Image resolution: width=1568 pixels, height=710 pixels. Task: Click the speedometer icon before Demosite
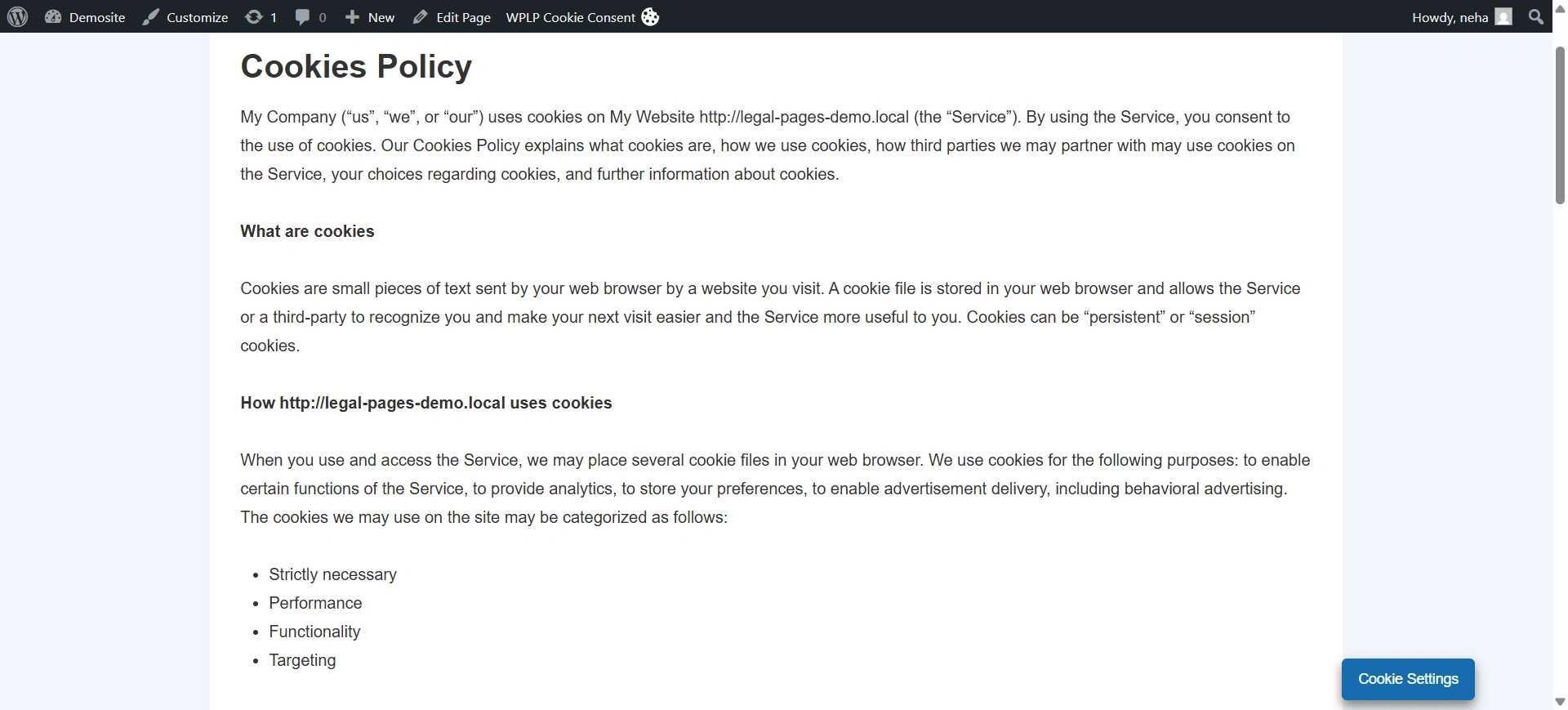53,16
